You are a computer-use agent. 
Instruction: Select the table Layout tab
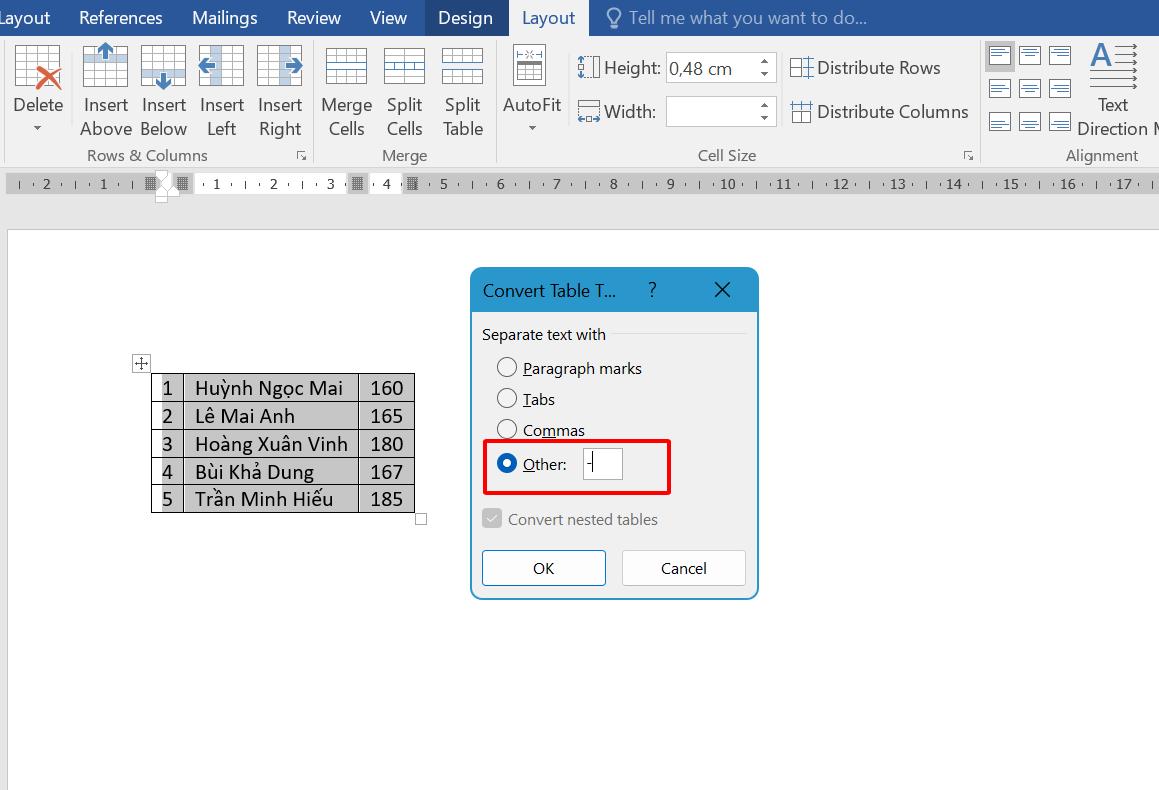click(548, 18)
